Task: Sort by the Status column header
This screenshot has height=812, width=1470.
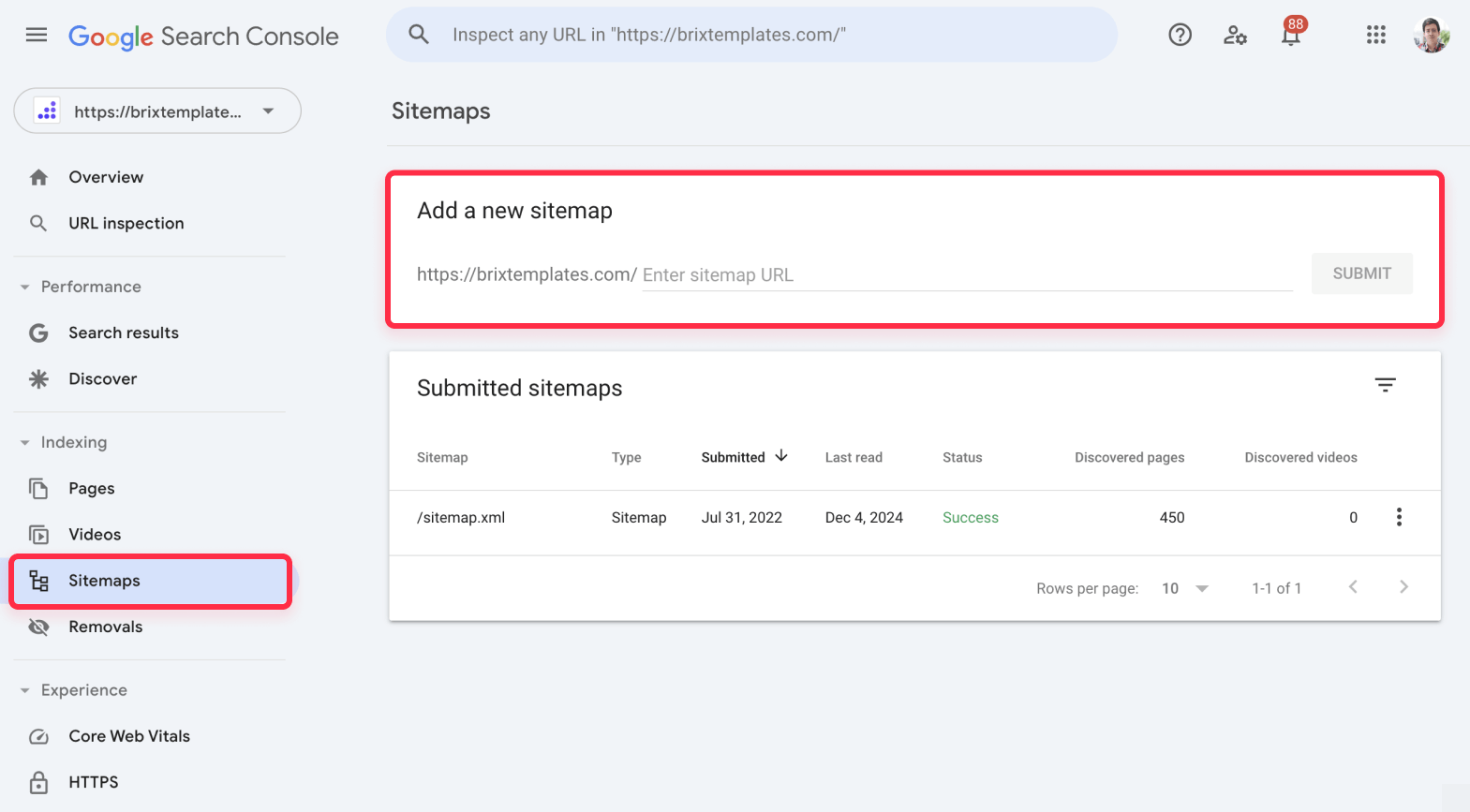Action: coord(962,457)
